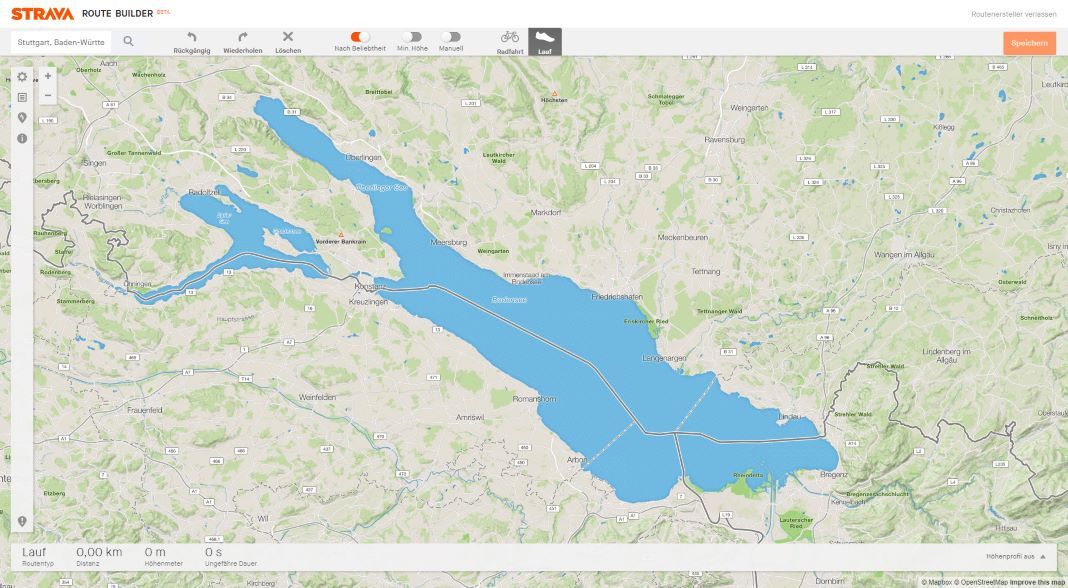Click Konstanz on the map
The height and width of the screenshot is (588, 1068).
click(x=370, y=287)
